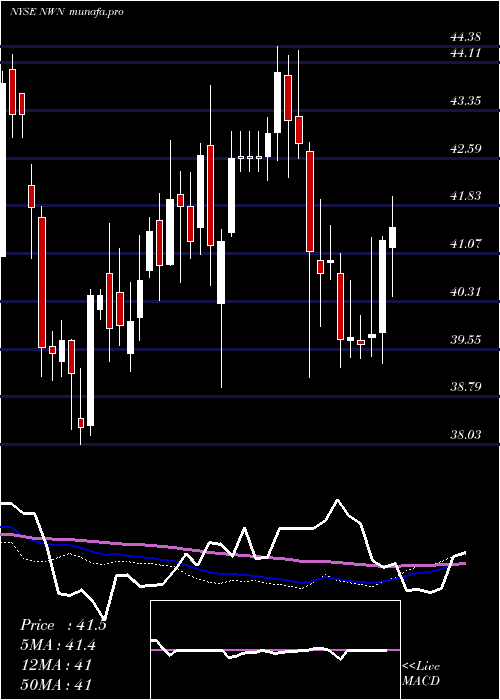Click the last white candlestick on the right
Image resolution: width=500 pixels, height=700 pixels.
coord(393,238)
